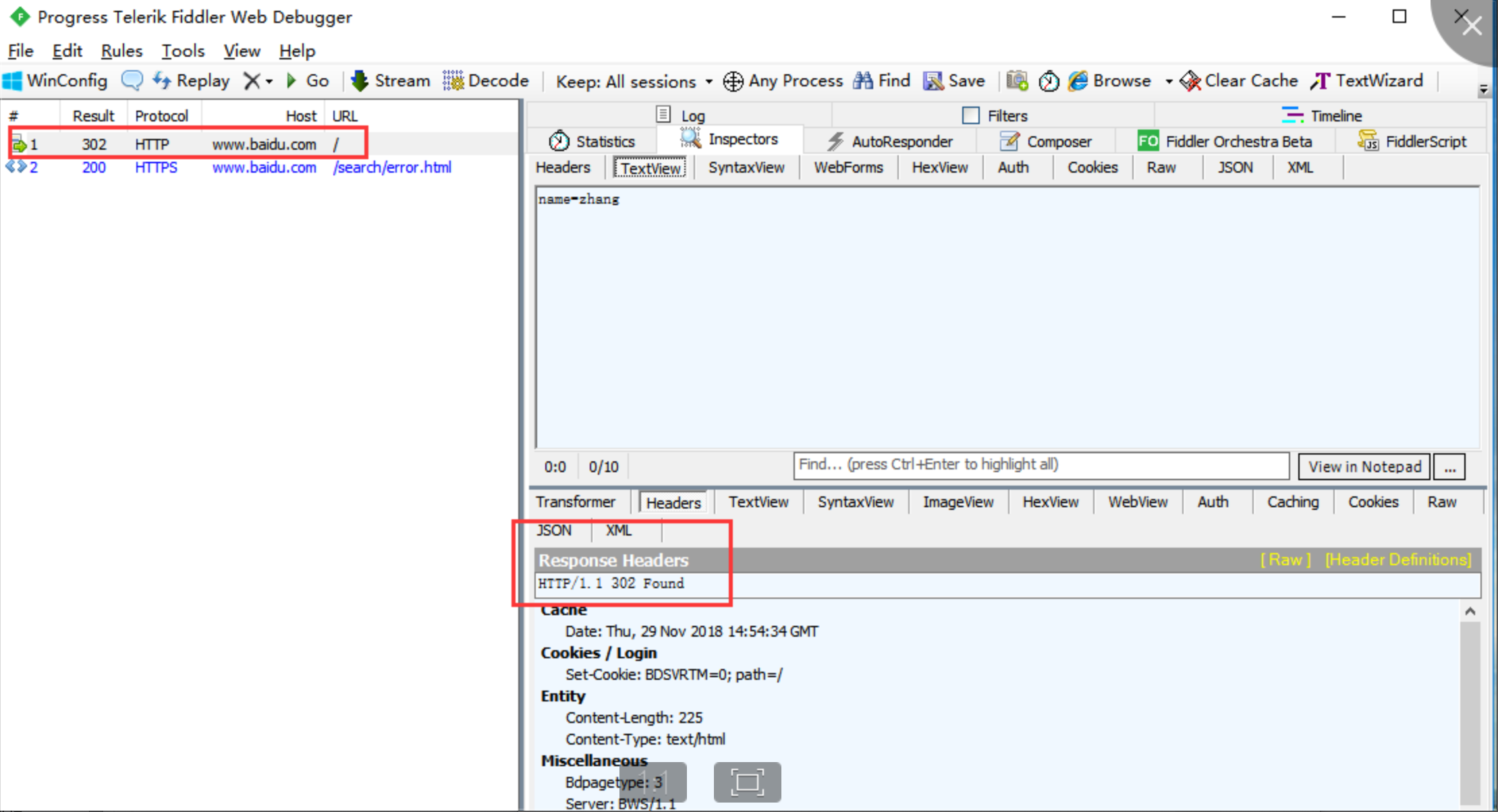Open the Statistics tab
Image resolution: width=1498 pixels, height=812 pixels.
[592, 141]
